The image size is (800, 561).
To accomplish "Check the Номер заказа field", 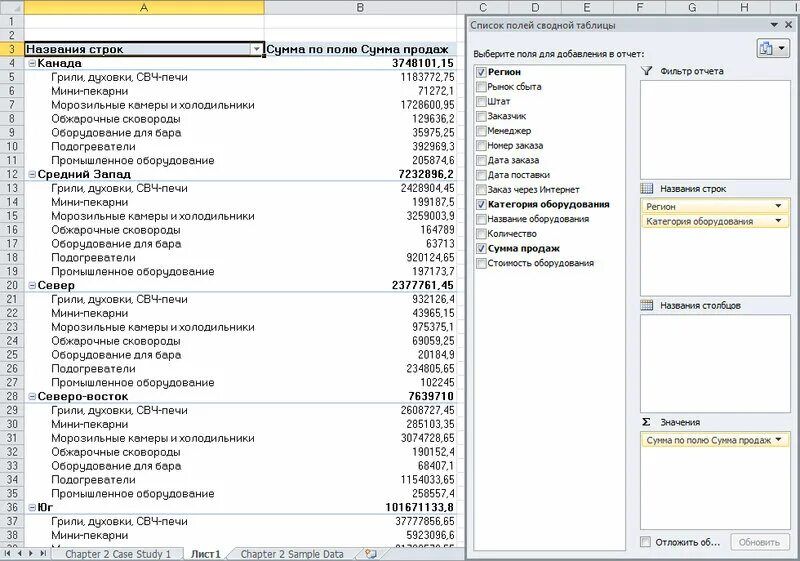I will tap(481, 146).
